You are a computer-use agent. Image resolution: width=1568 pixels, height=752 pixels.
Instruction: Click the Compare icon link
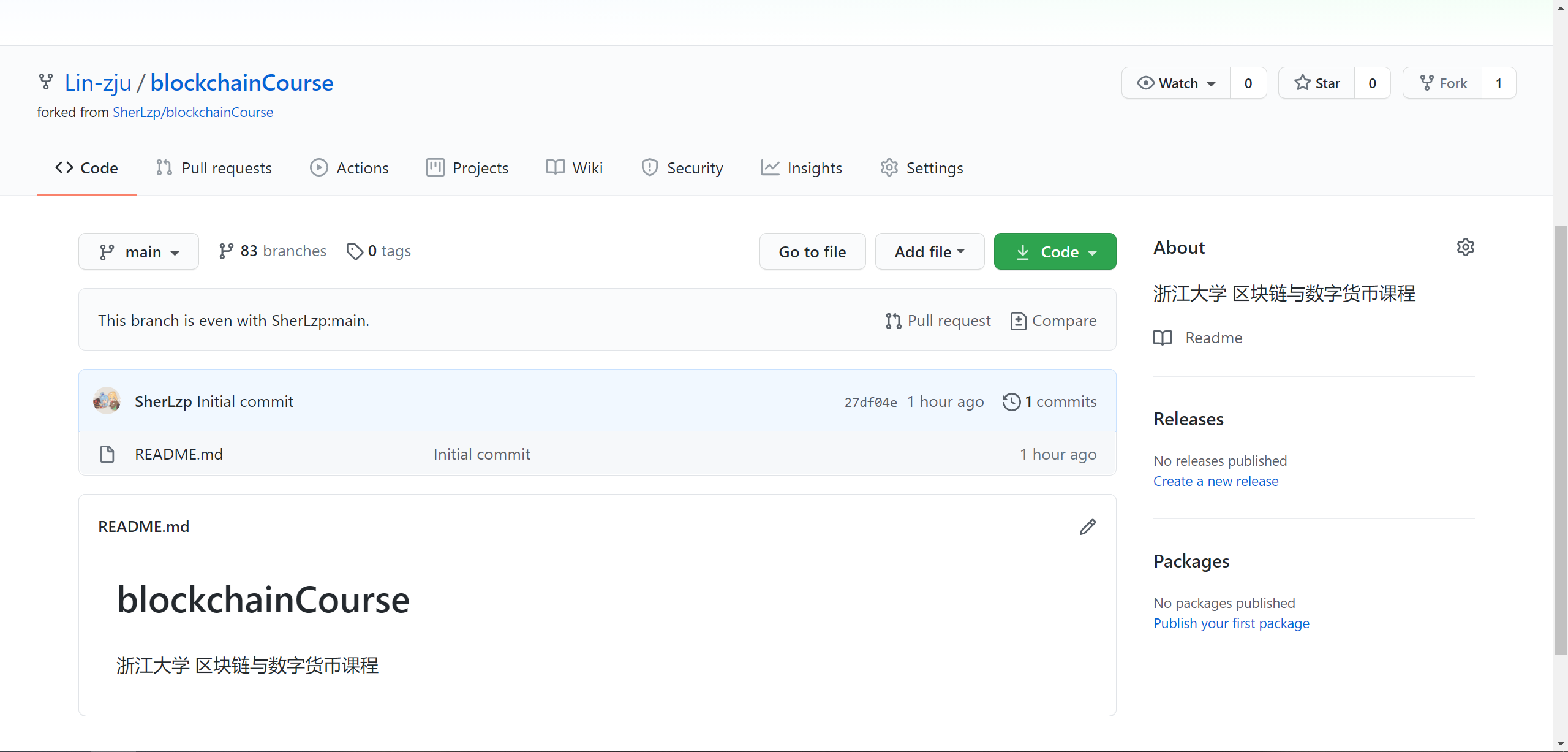1018,321
